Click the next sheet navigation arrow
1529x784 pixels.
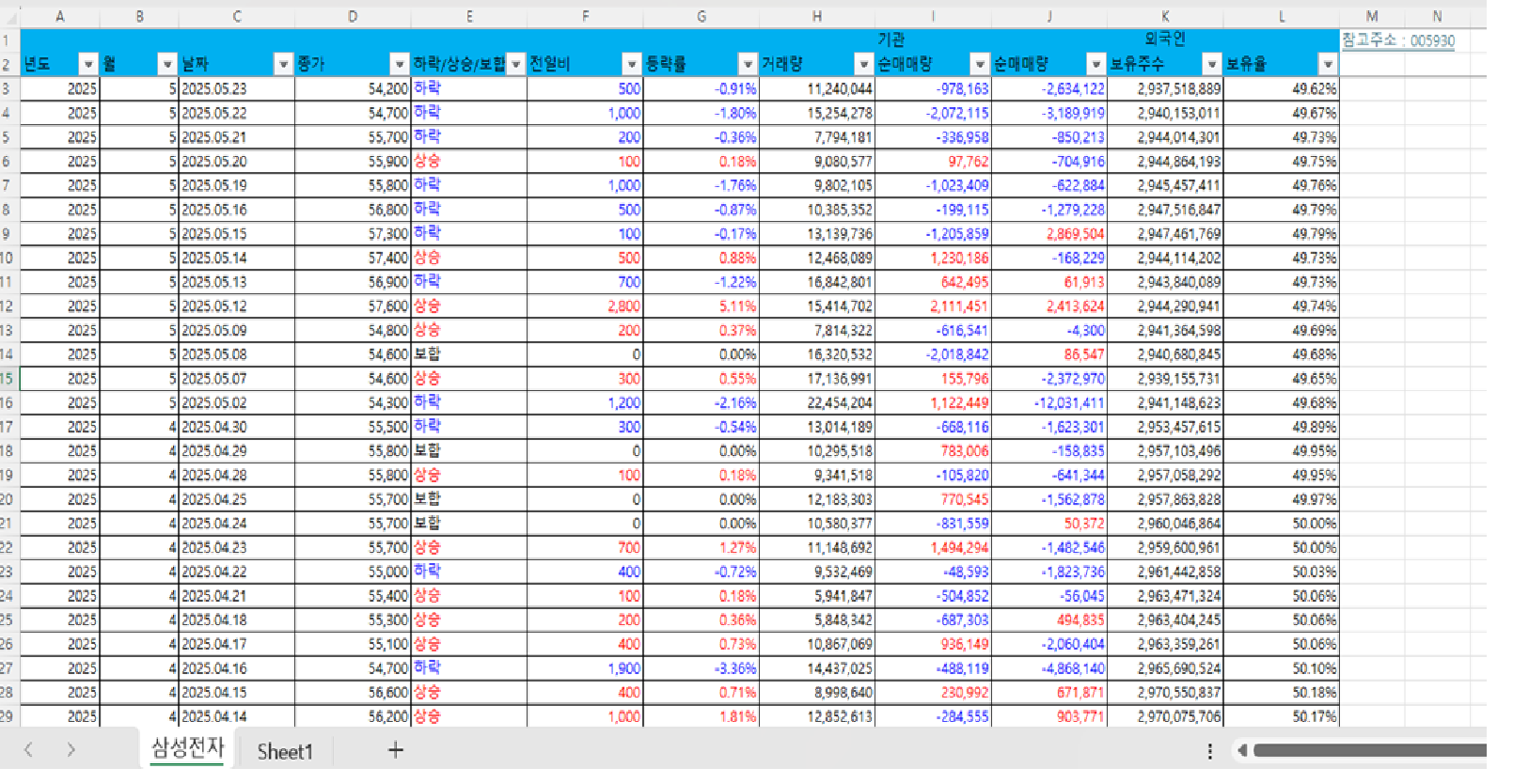71,750
